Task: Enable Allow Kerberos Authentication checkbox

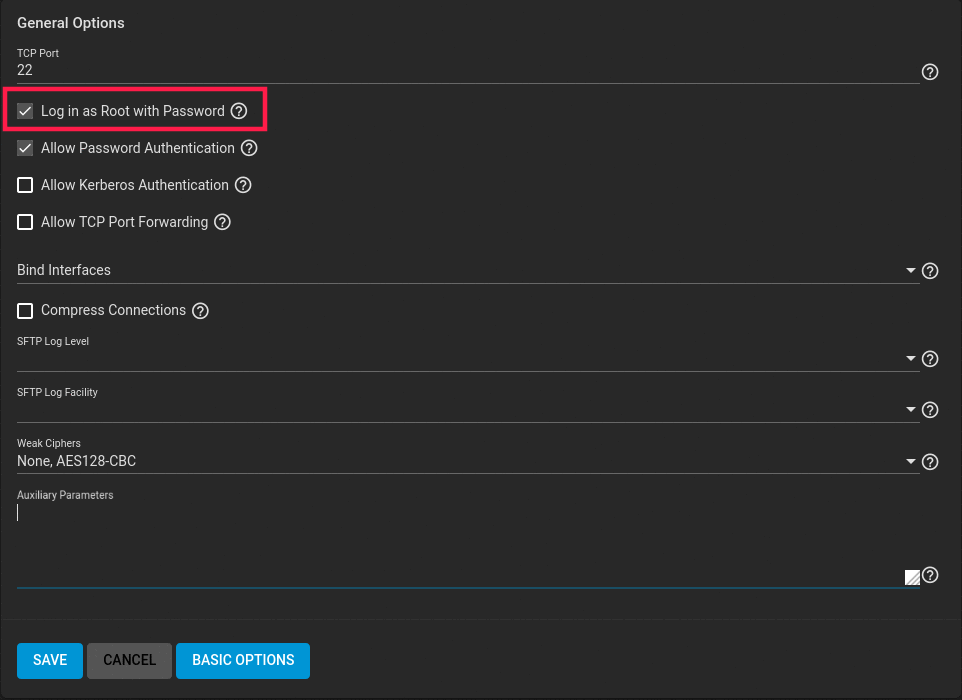Action: (x=26, y=185)
